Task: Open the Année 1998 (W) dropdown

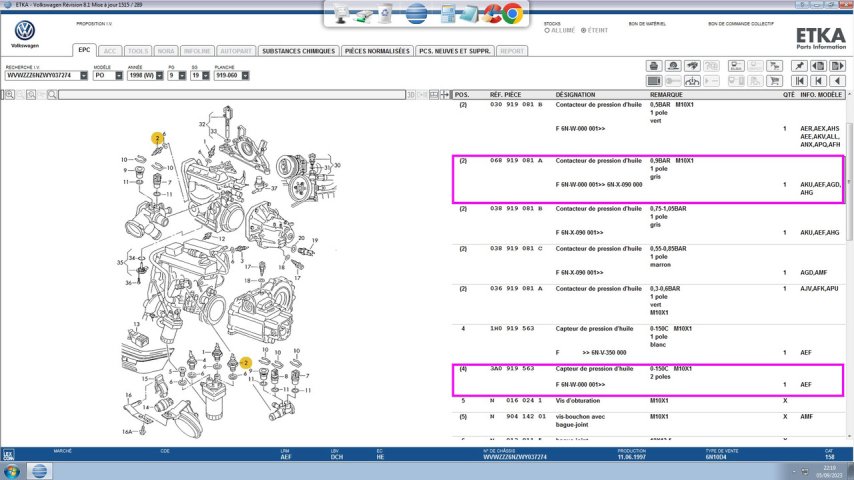Action: click(x=159, y=76)
